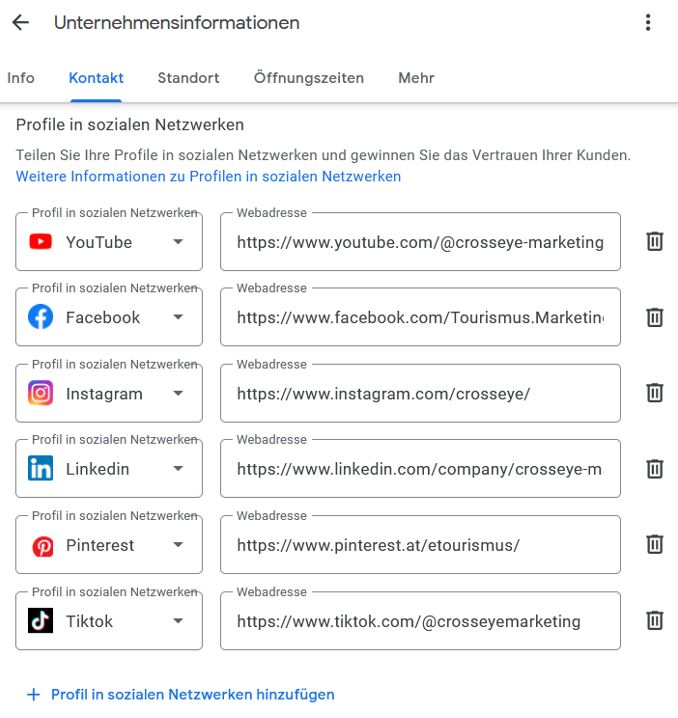The image size is (678, 718).
Task: Open the three-dot more options menu
Action: (648, 22)
